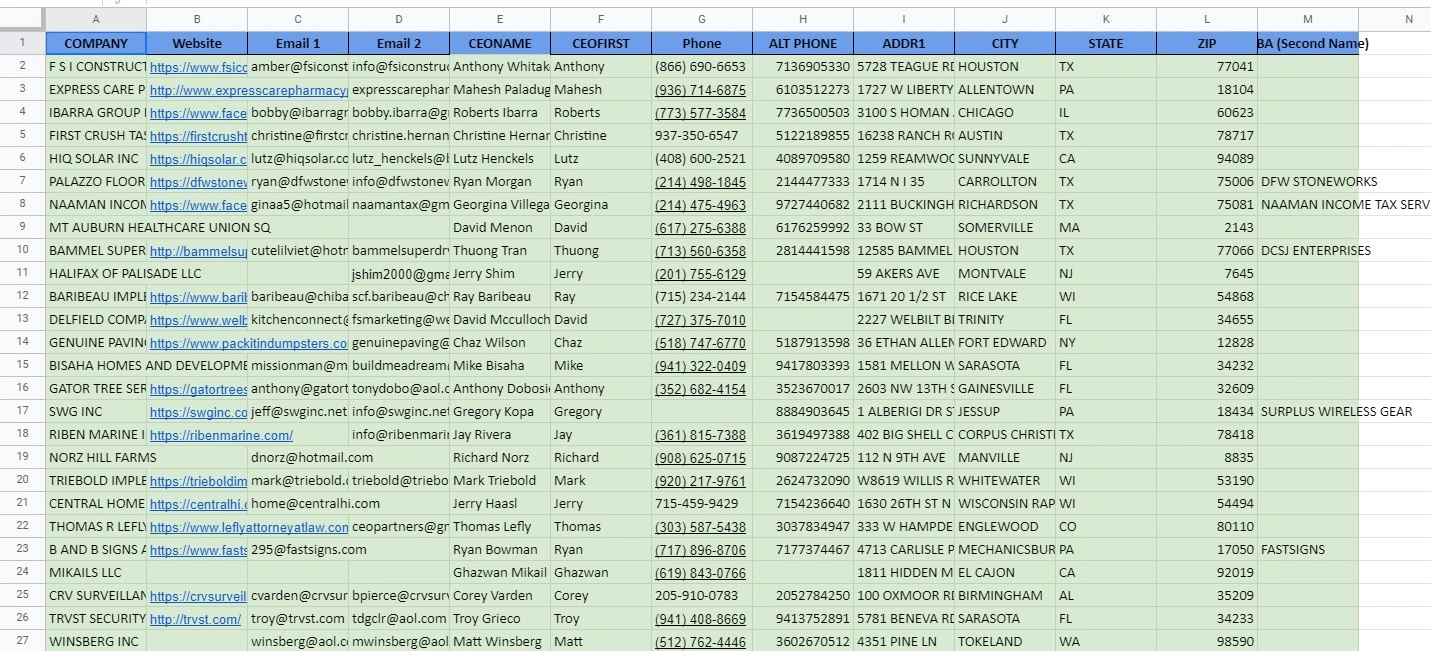The height and width of the screenshot is (651, 1431).
Task: Open the swginc website link
Action: point(198,412)
